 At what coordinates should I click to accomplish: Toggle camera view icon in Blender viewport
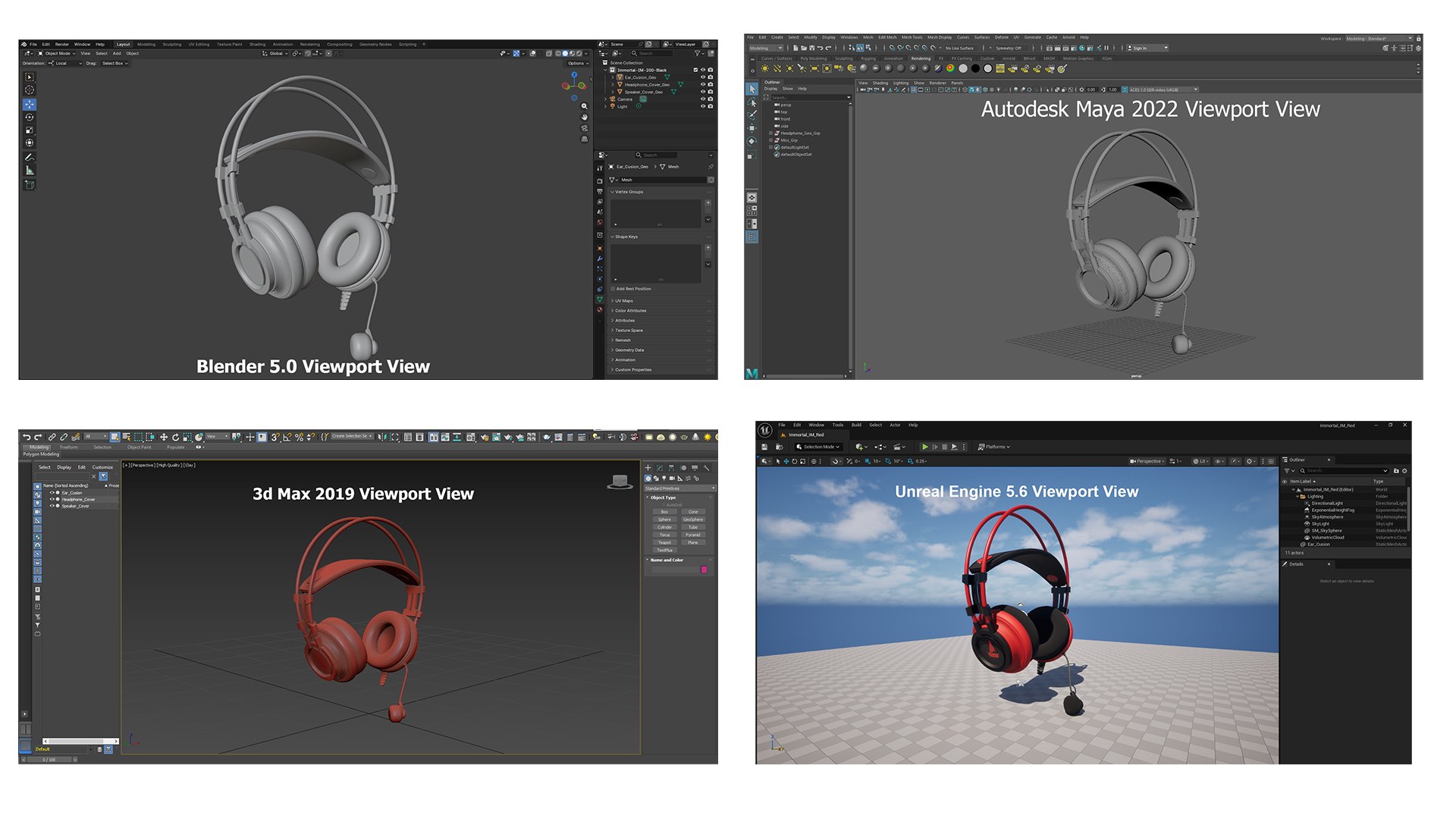(584, 128)
